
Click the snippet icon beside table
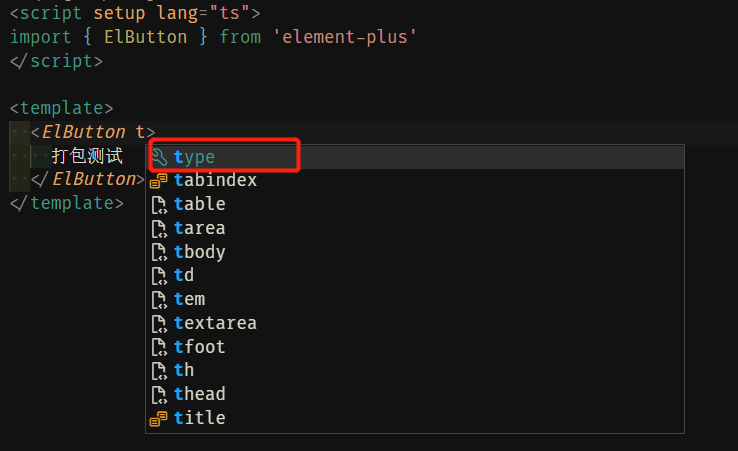[x=159, y=205]
